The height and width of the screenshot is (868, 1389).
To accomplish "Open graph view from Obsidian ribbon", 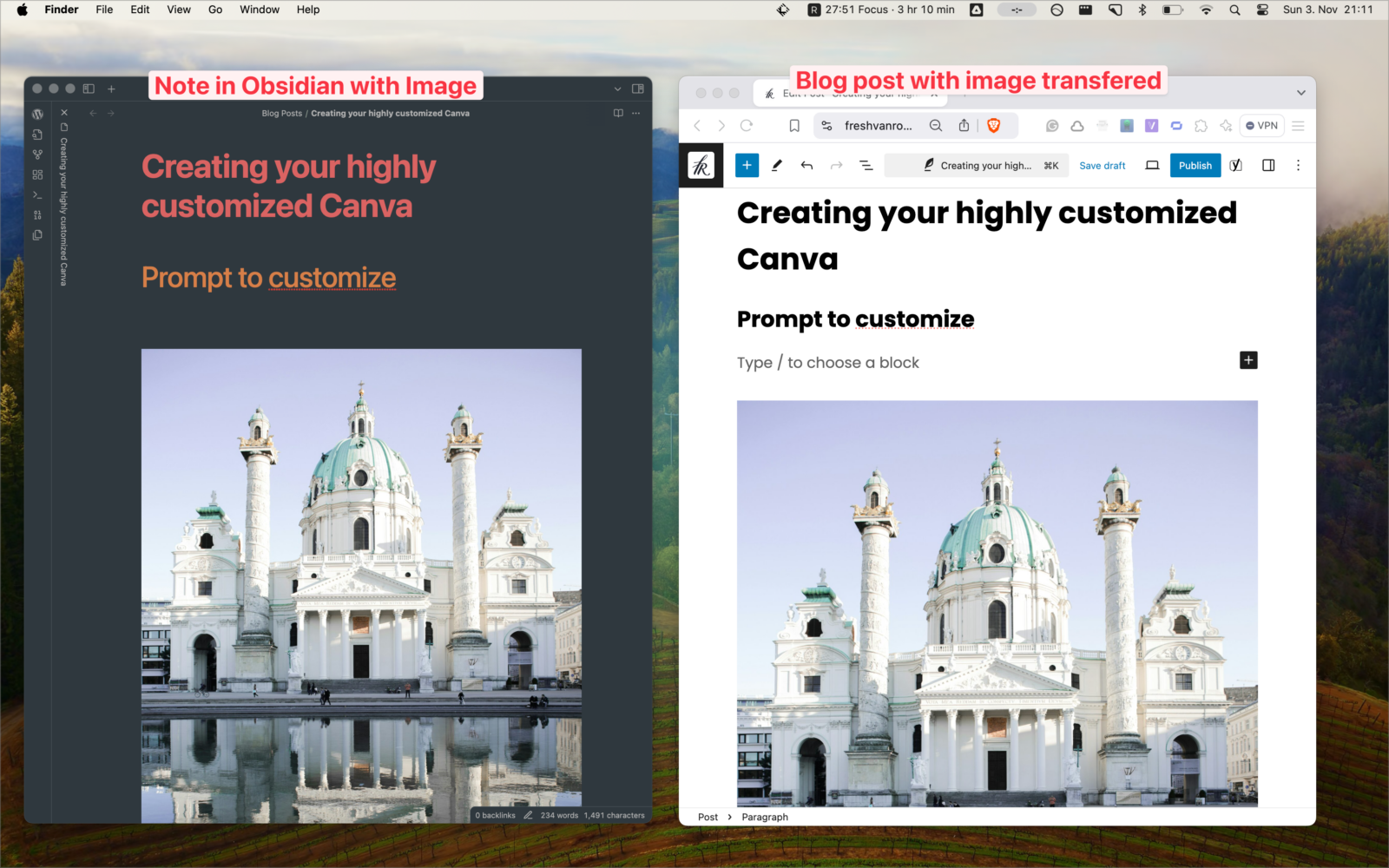I will [37, 155].
